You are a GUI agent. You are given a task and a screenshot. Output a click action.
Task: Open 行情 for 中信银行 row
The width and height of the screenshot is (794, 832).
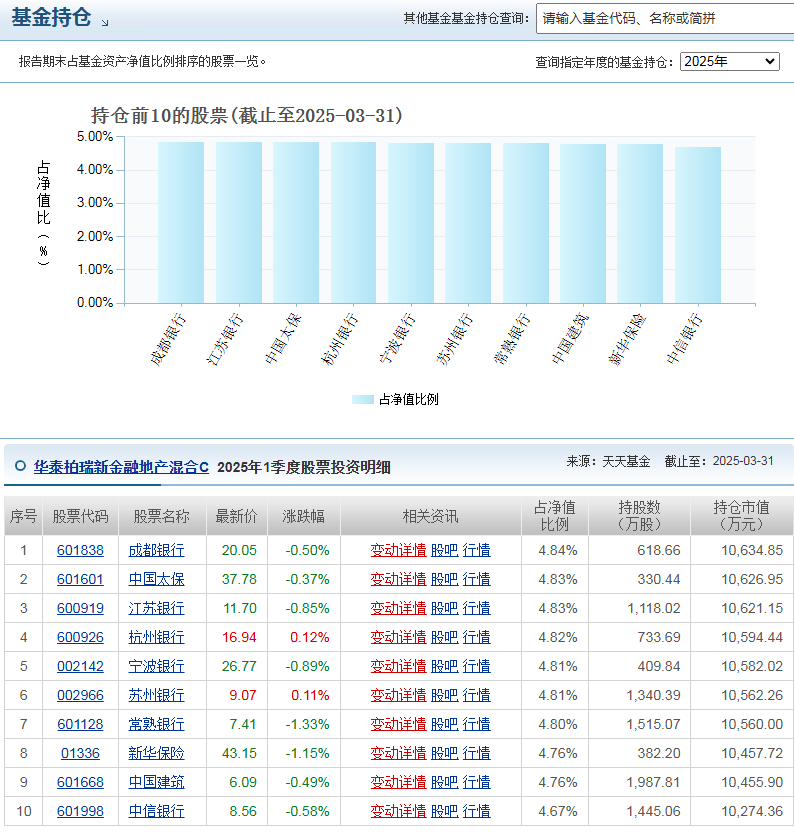pyautogui.click(x=477, y=811)
